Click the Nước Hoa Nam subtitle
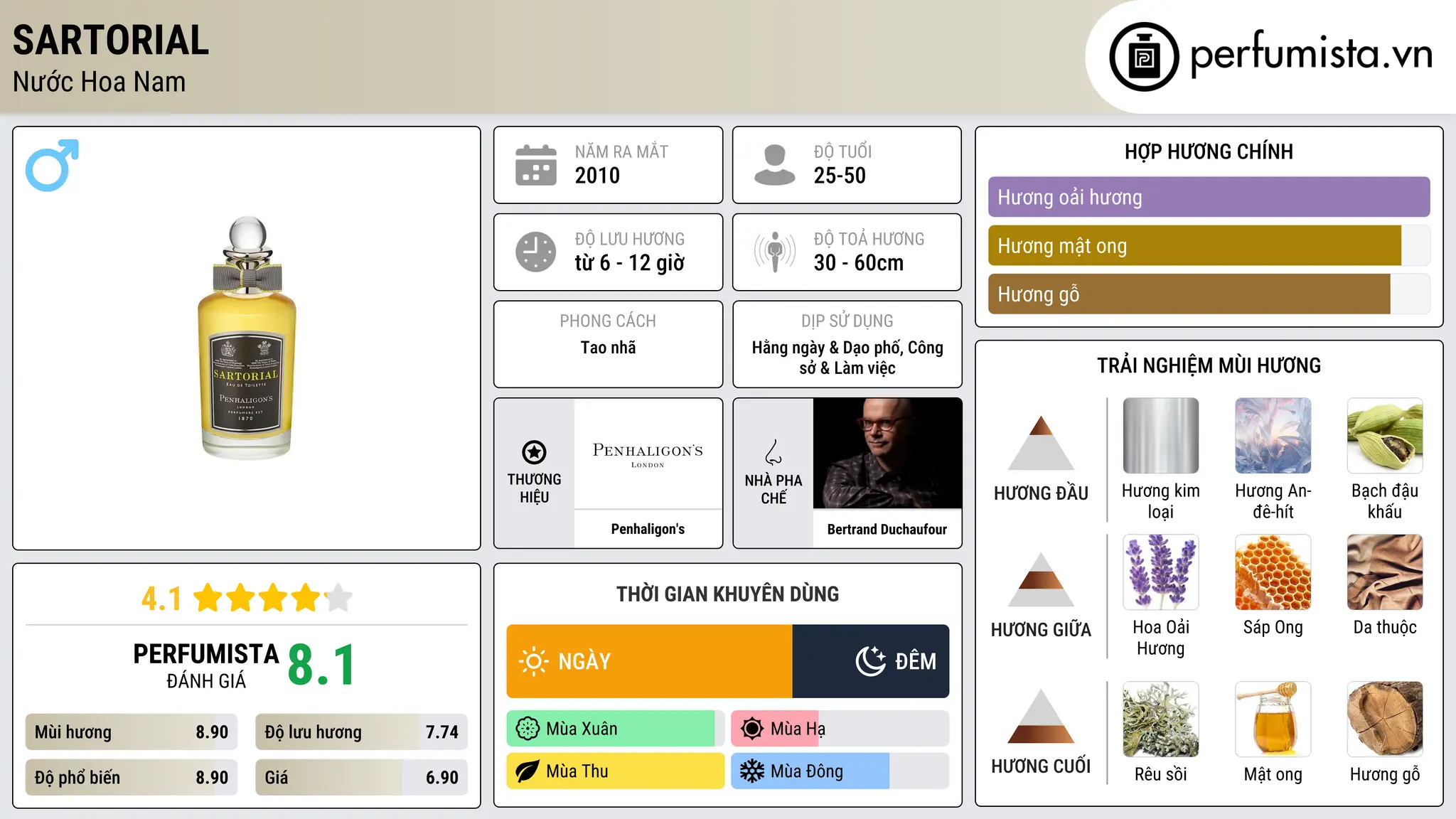Screen dimensions: 1456x819 100,82
